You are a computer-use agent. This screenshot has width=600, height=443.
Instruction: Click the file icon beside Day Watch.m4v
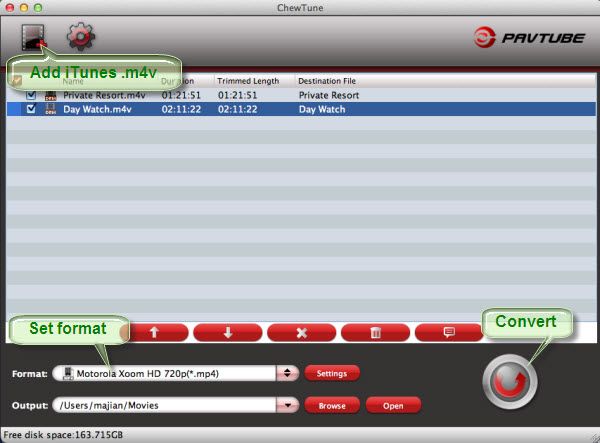51,109
